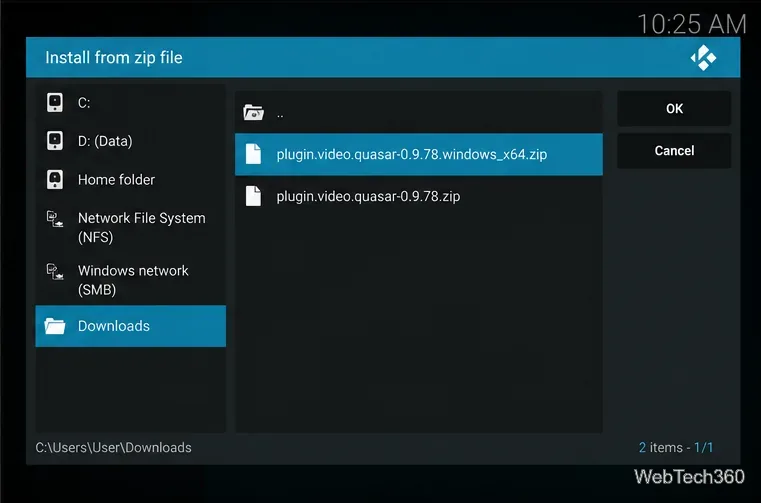Screen dimensions: 761x503
Task: Choose plugin.video.quasar-0.9.78.zip file
Action: tap(419, 196)
